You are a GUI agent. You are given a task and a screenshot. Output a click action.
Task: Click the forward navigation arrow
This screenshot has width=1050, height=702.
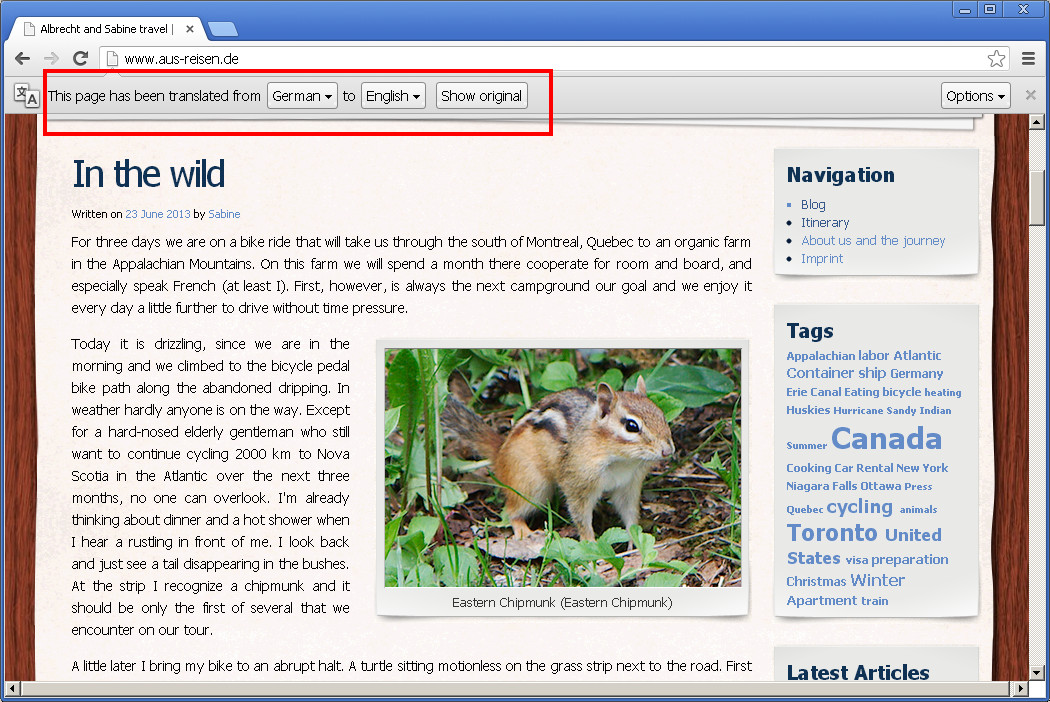click(51, 59)
